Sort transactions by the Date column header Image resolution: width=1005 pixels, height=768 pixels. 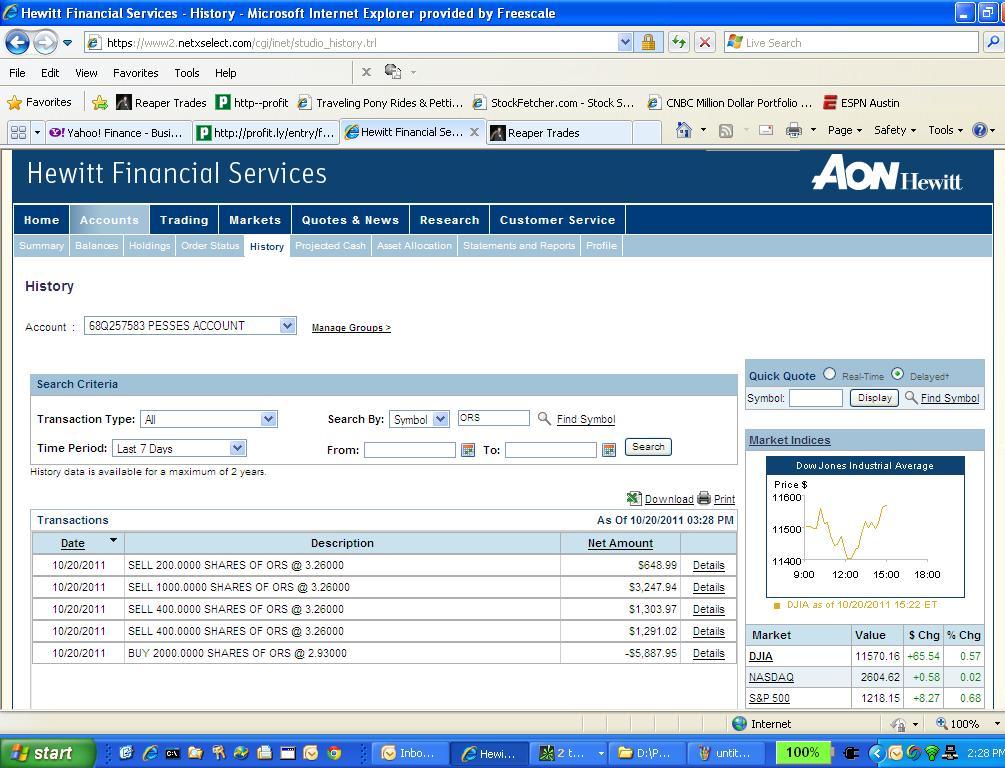pyautogui.click(x=72, y=543)
